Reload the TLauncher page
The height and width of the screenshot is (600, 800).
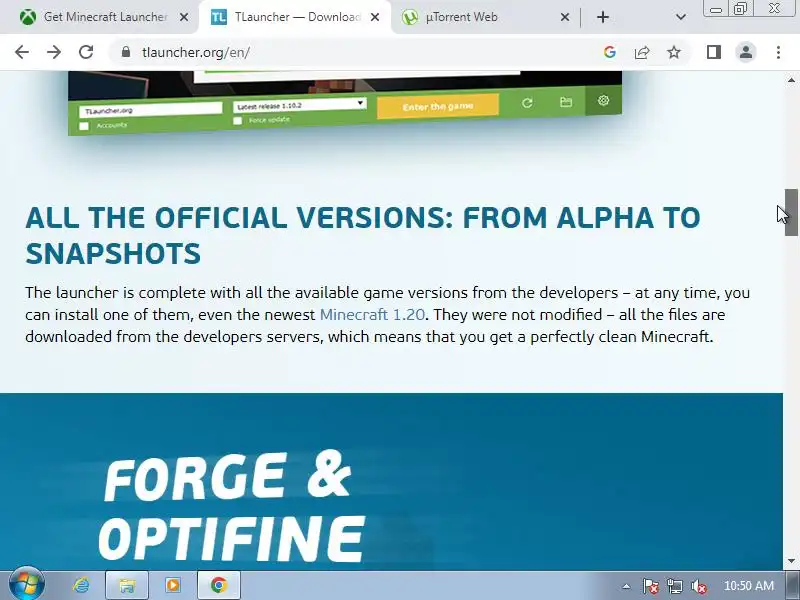click(x=86, y=52)
